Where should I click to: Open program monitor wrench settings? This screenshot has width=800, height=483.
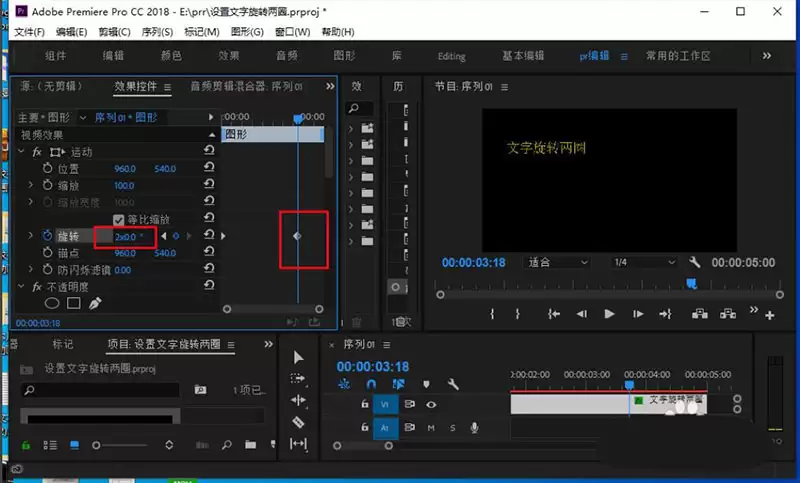pyautogui.click(x=695, y=262)
